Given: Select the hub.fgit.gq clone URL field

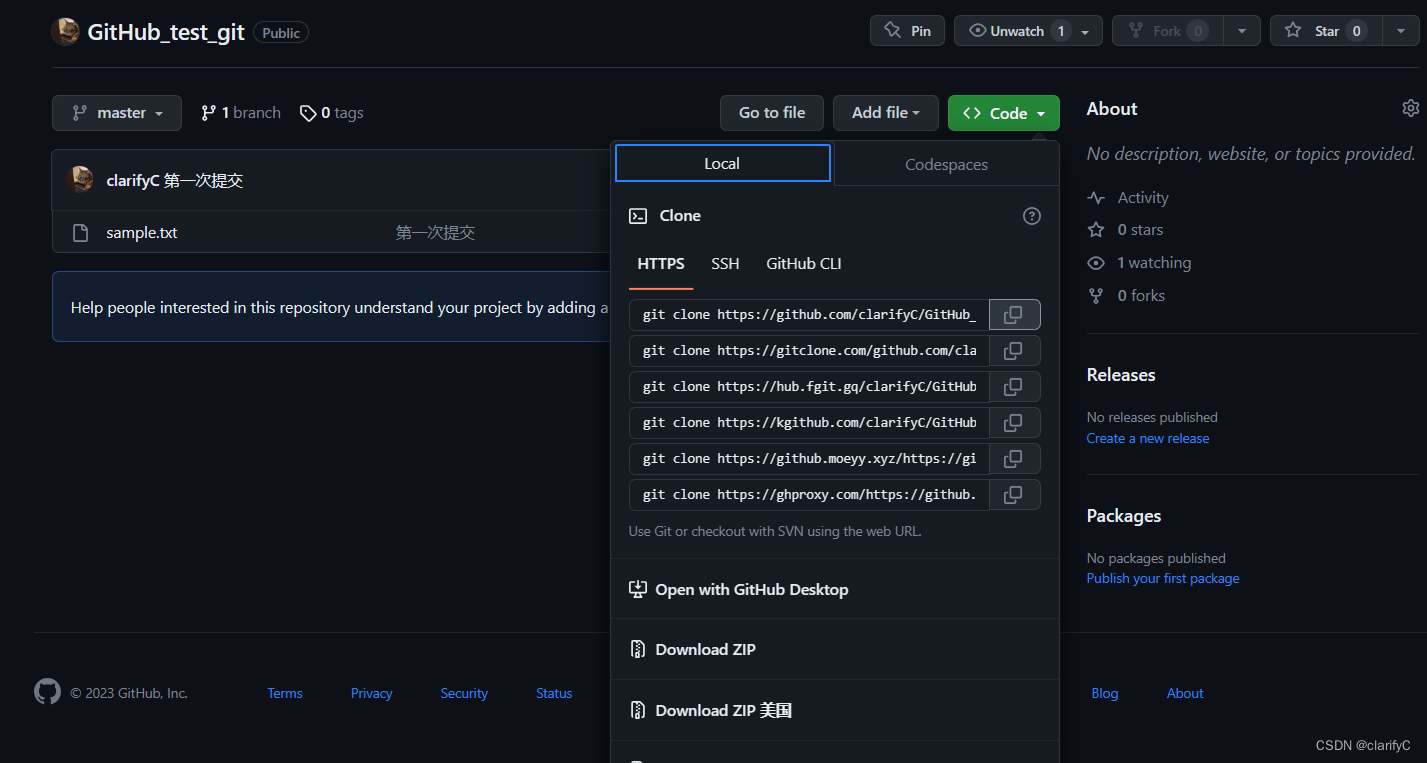Looking at the screenshot, I should click(x=809, y=387).
